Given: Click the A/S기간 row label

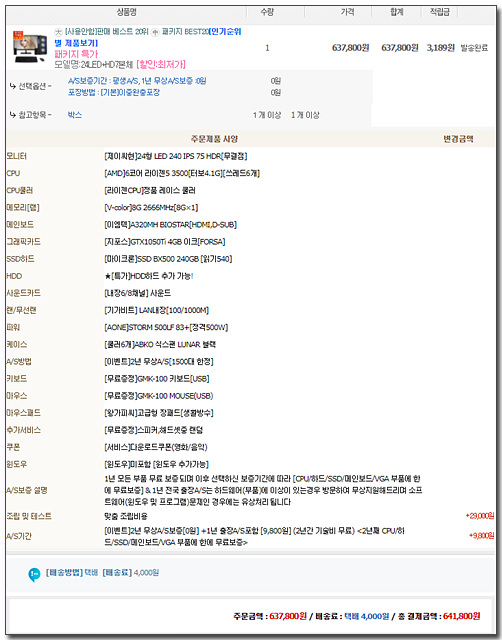Looking at the screenshot, I should (19, 536).
